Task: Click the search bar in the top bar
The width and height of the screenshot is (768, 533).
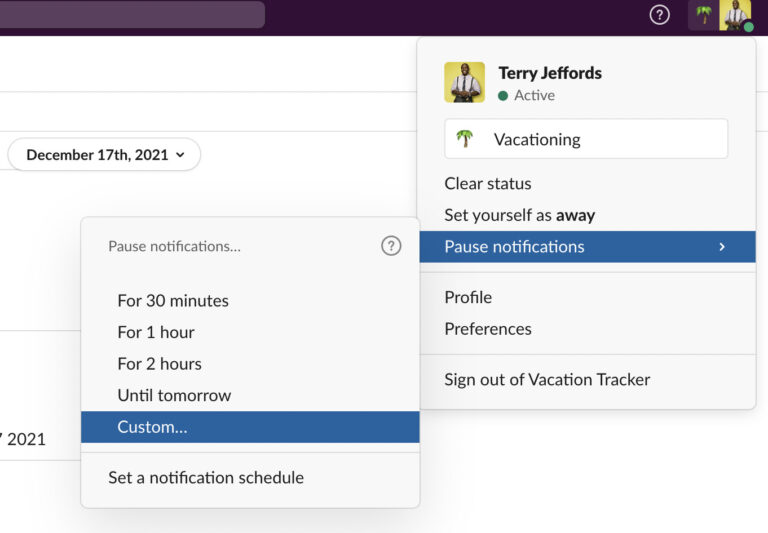Action: [131, 14]
